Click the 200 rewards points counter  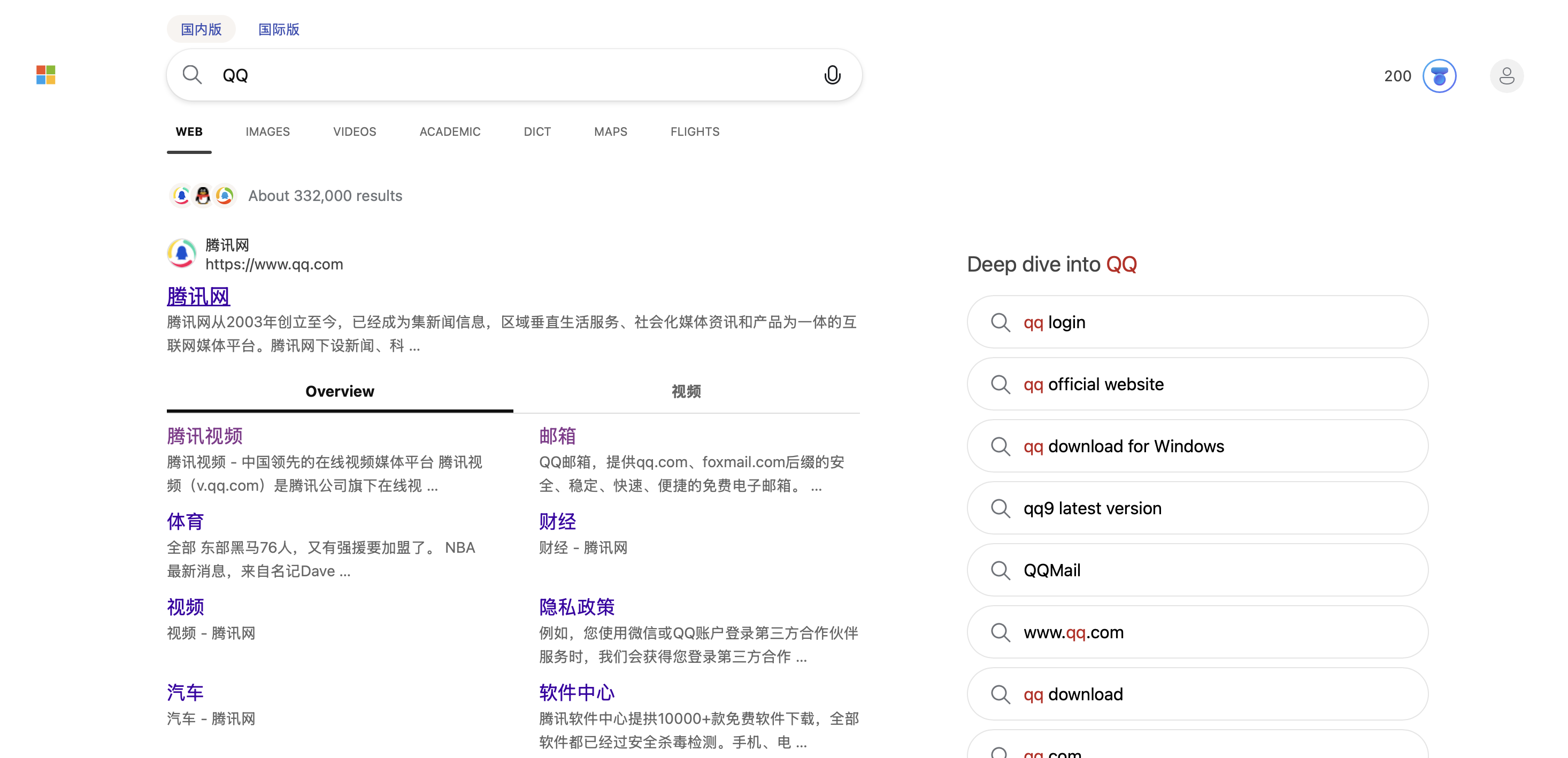click(1397, 76)
